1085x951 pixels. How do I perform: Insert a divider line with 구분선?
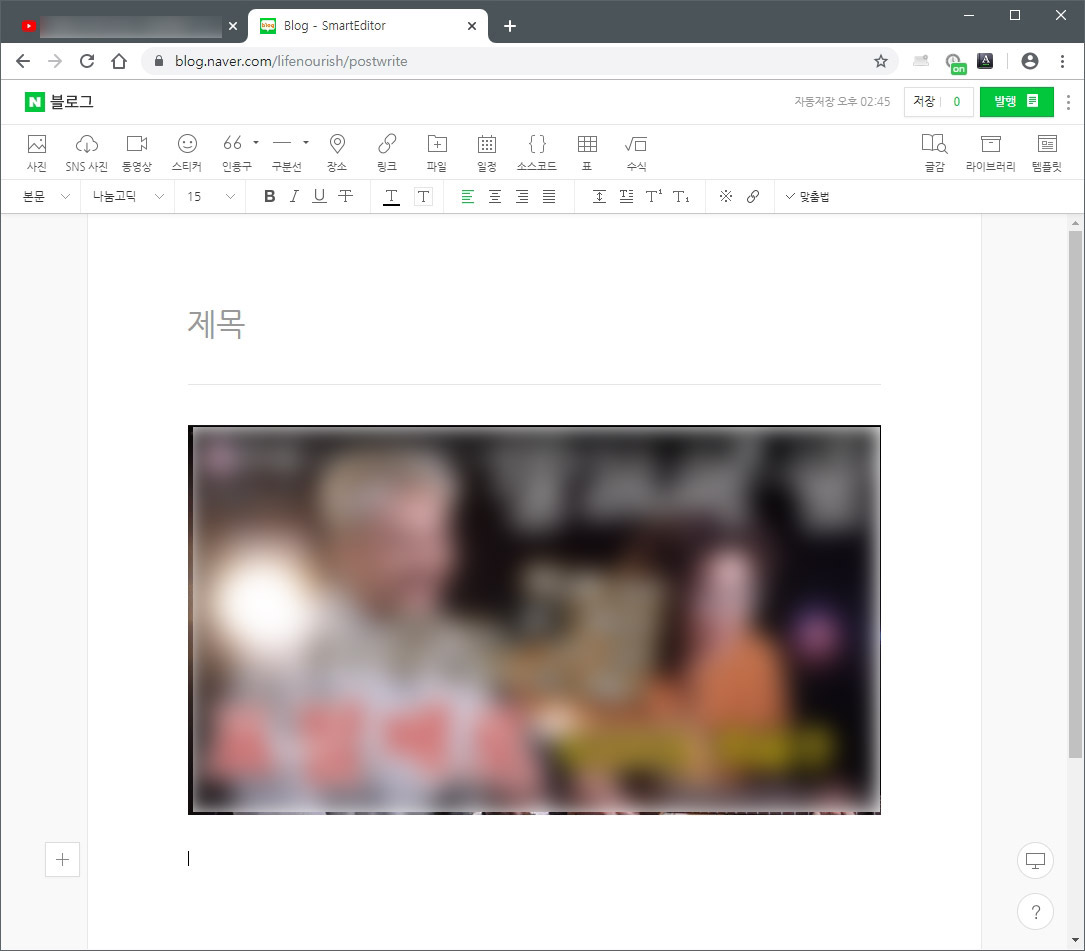[283, 152]
